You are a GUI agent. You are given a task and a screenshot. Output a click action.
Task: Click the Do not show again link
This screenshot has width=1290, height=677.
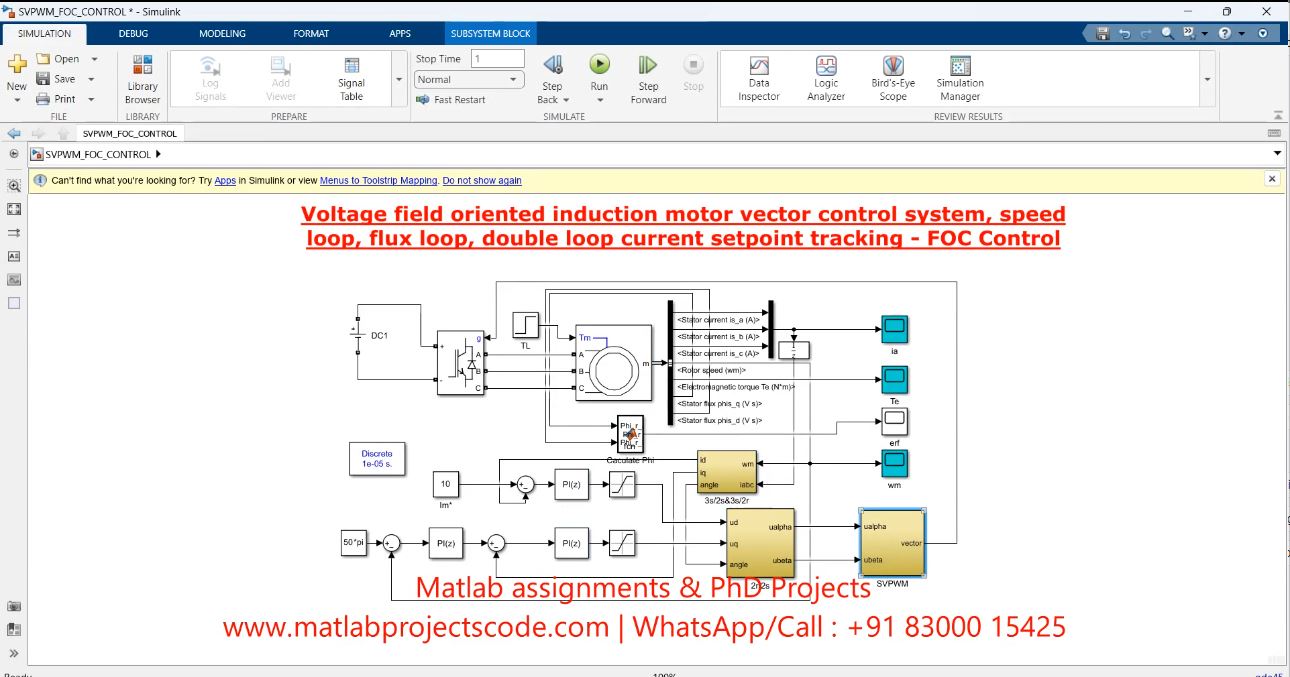pyautogui.click(x=482, y=181)
